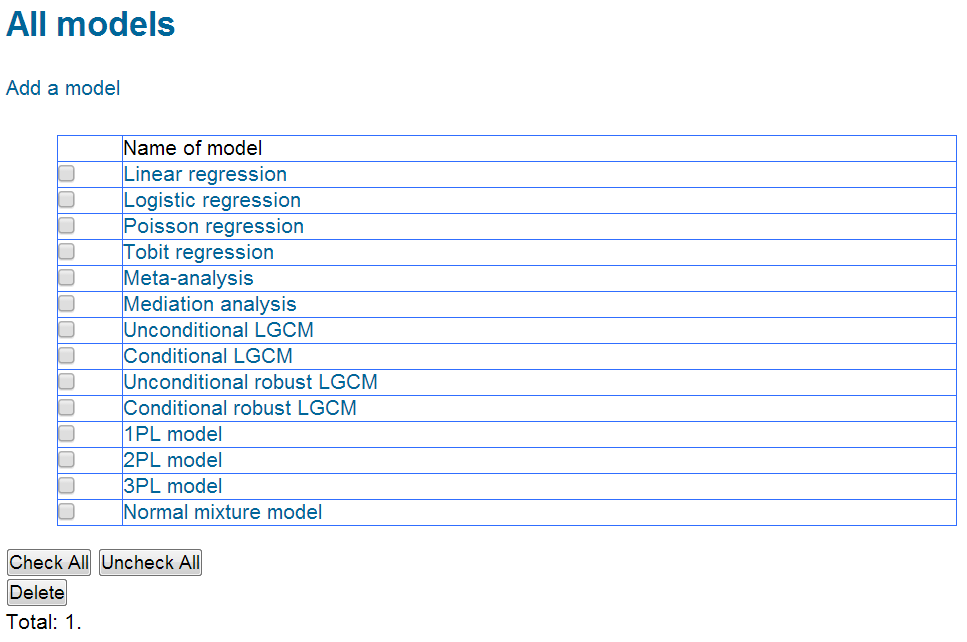Click the Uncheck All button
Viewport: 967px width, 642px height.
click(150, 563)
